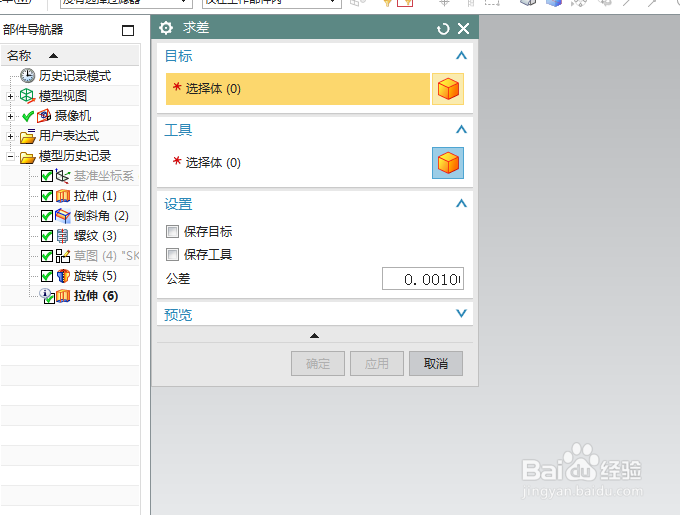Click the 拉伸 (1) extrude icon
The width and height of the screenshot is (680, 515).
[63, 196]
